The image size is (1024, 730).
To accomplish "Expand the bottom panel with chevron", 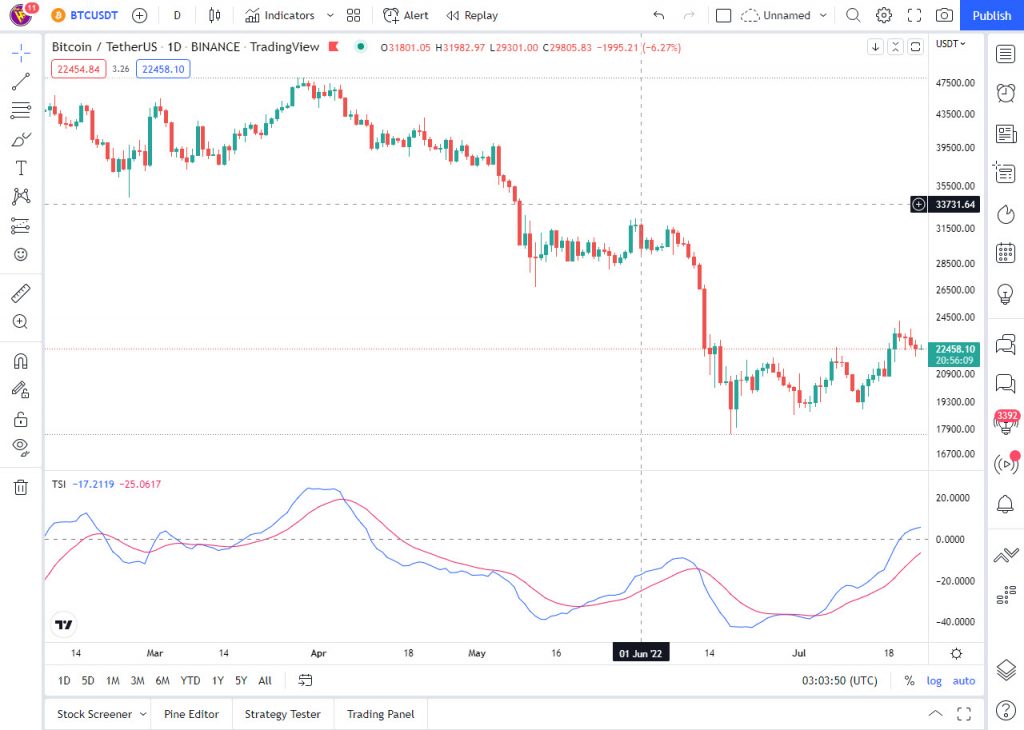I will (935, 714).
